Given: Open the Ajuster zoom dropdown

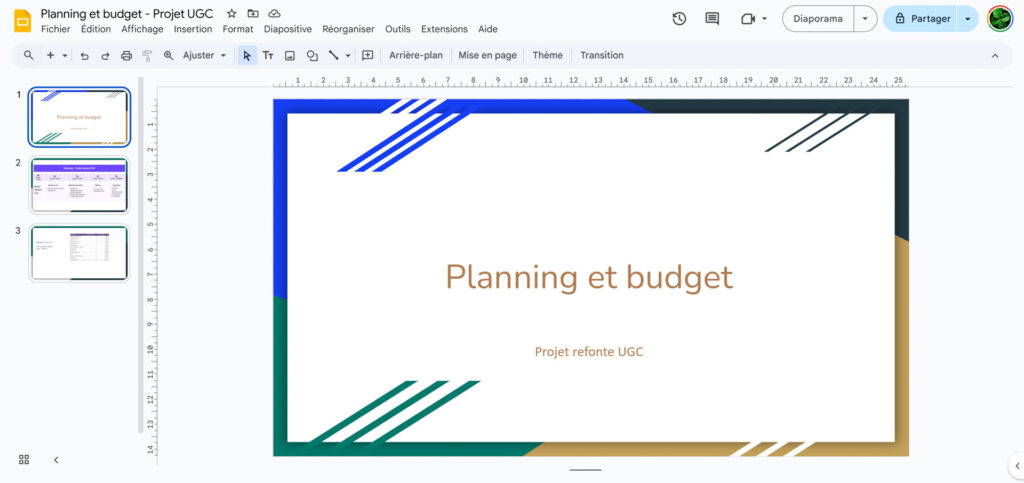Looking at the screenshot, I should 204,55.
